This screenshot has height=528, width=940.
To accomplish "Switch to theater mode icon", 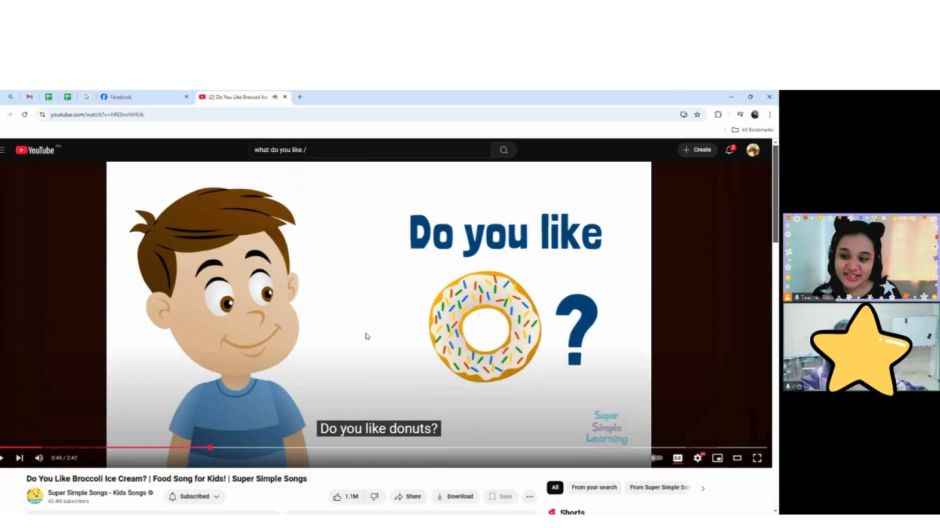I will click(x=737, y=458).
